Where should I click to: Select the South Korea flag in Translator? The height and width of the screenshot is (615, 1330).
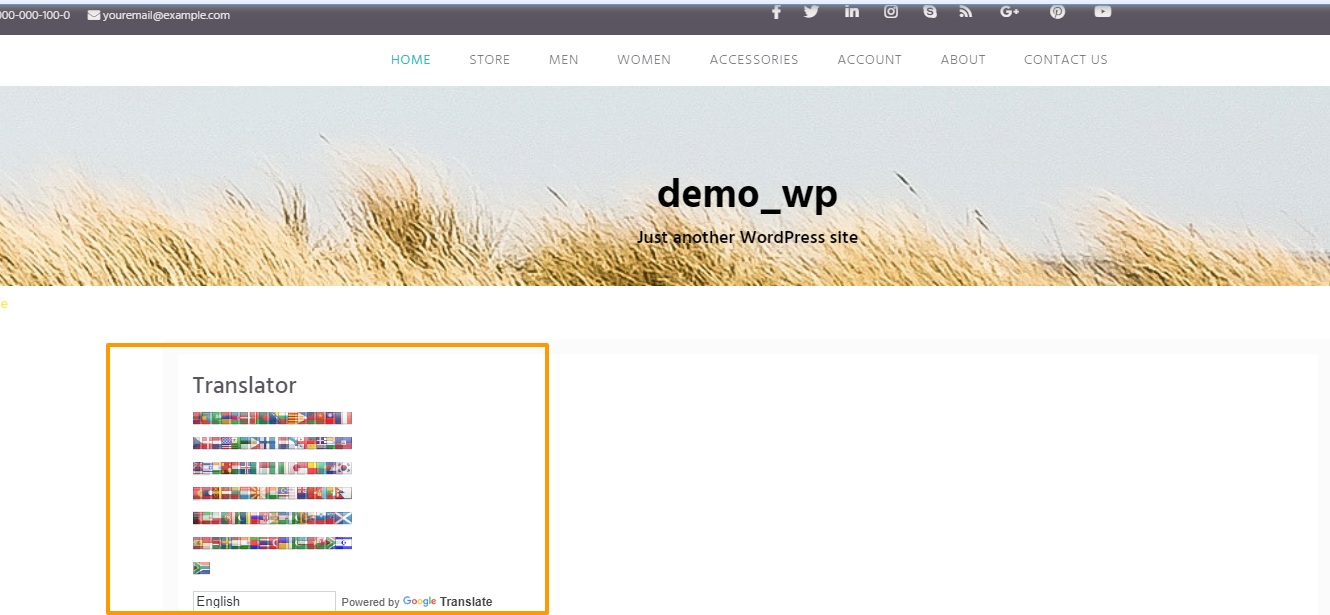344,468
